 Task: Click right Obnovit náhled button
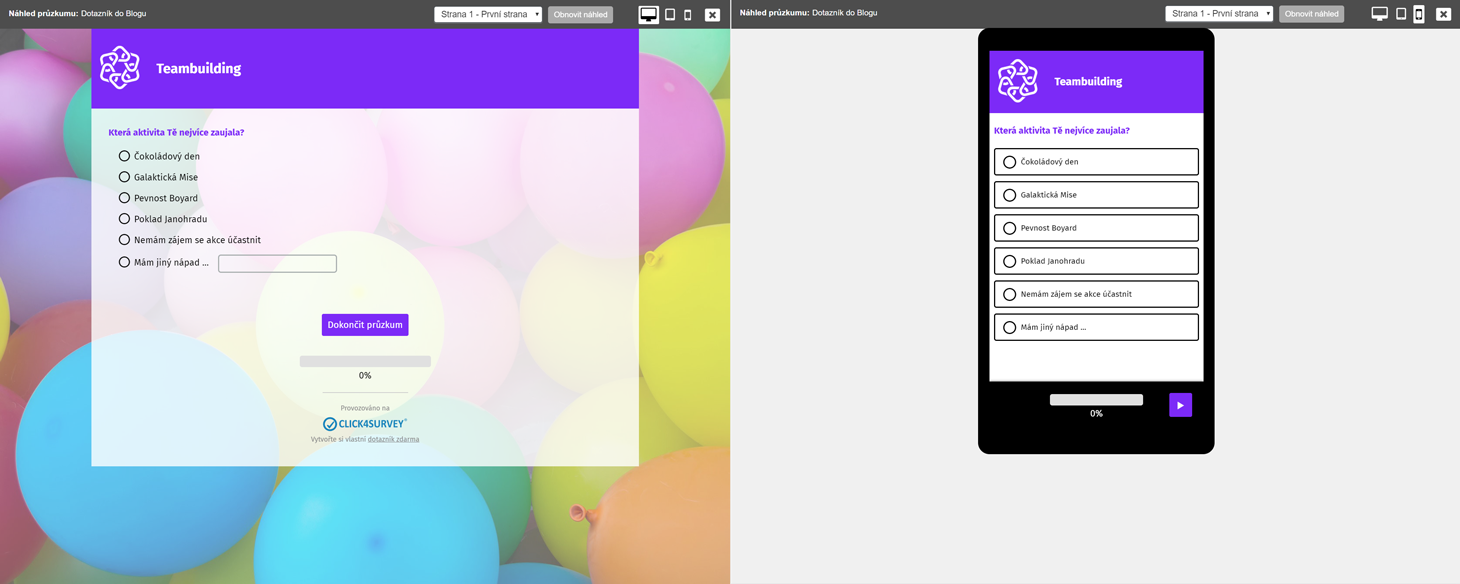pyautogui.click(x=1311, y=14)
